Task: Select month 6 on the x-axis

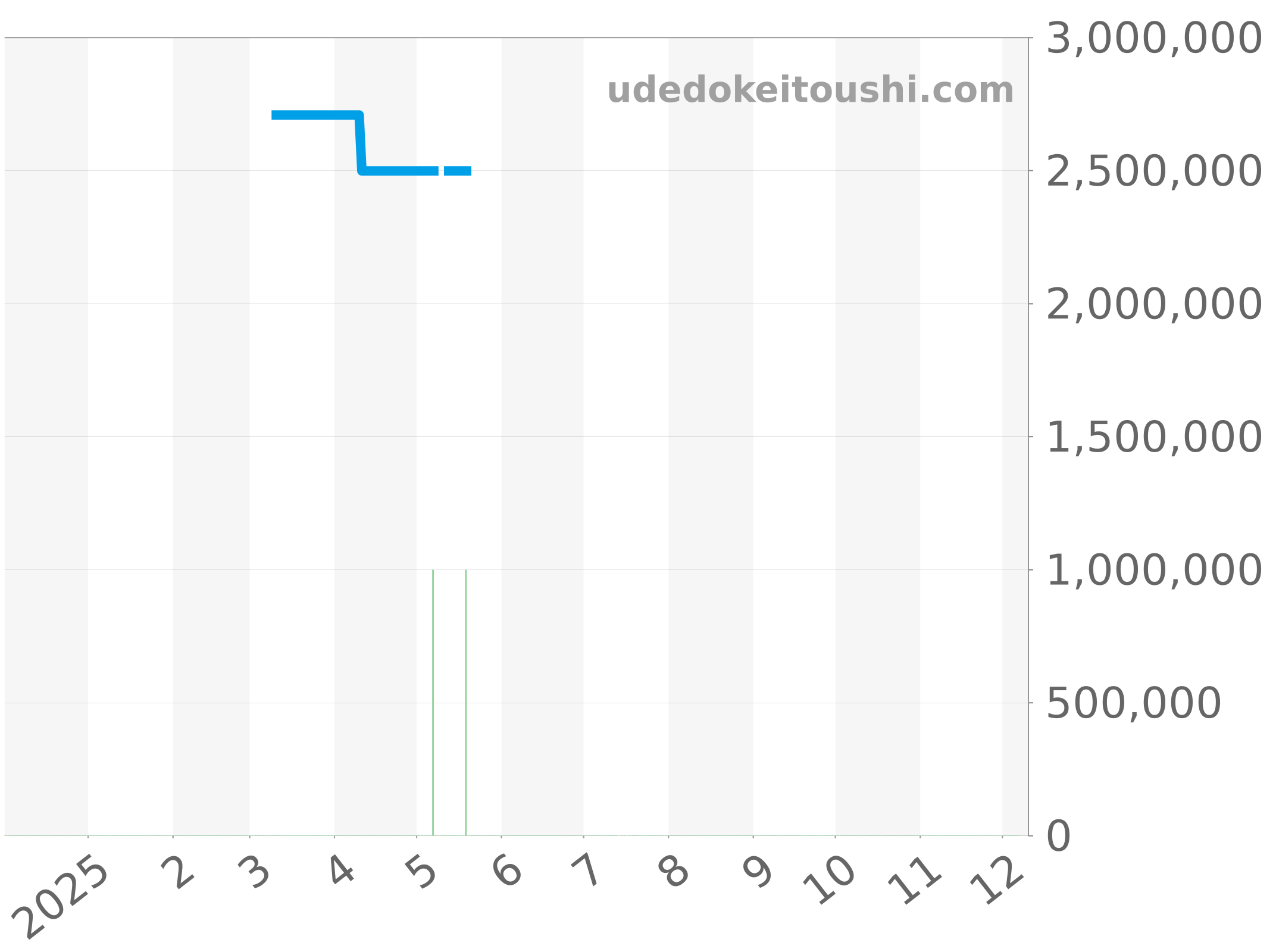Action: [506, 871]
